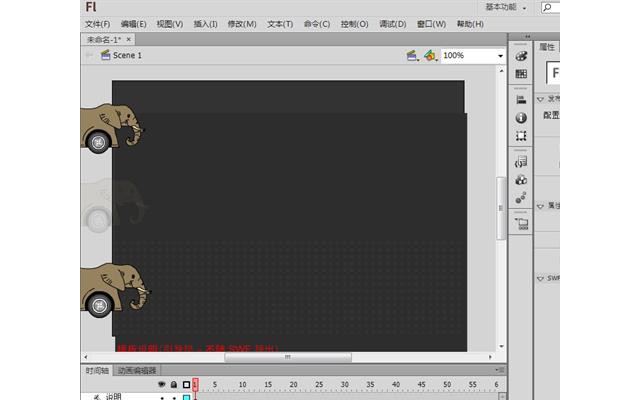
Task: Click the red instruction text on stage
Action: (x=198, y=348)
